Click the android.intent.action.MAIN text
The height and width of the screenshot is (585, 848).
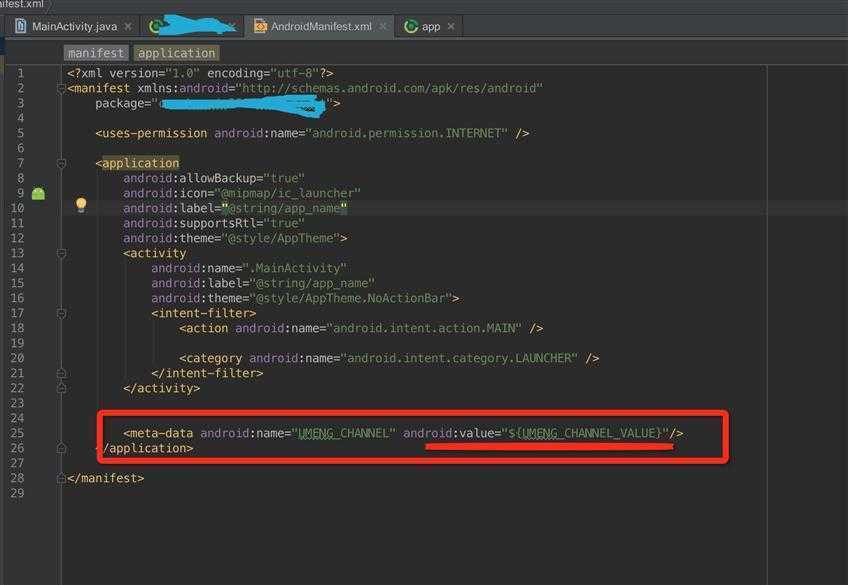[425, 328]
